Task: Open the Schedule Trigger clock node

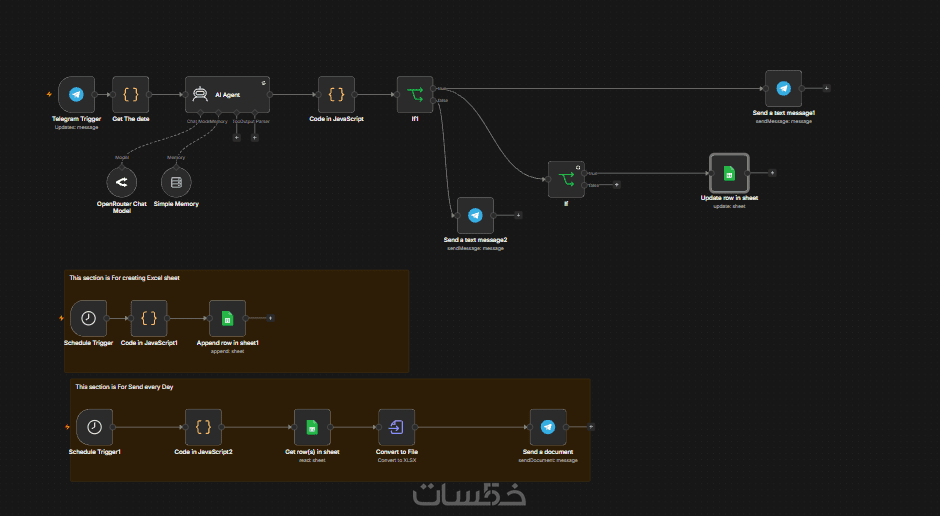Action: pyautogui.click(x=88, y=318)
